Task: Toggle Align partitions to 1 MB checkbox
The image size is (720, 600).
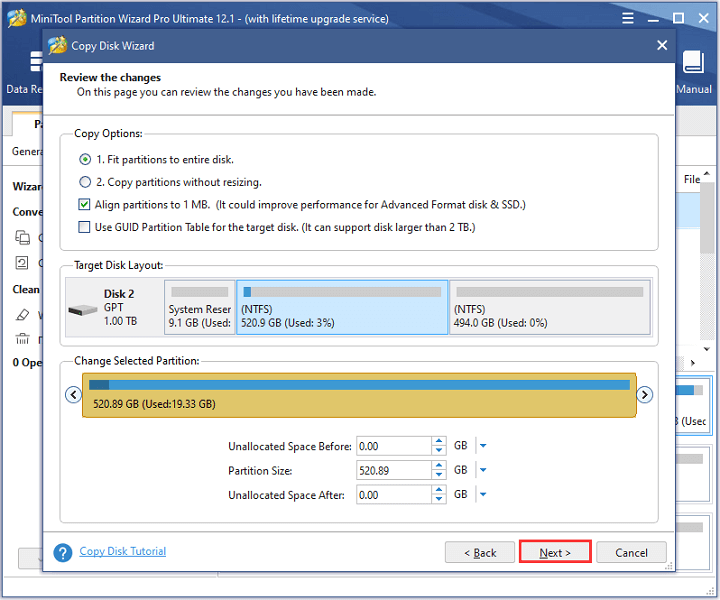Action: (x=84, y=204)
